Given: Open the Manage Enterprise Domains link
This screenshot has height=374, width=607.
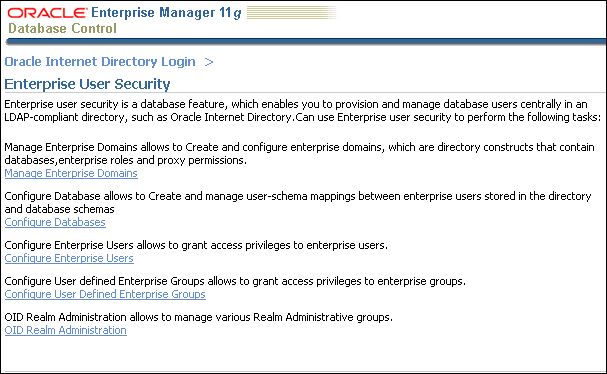Looking at the screenshot, I should 71,173.
